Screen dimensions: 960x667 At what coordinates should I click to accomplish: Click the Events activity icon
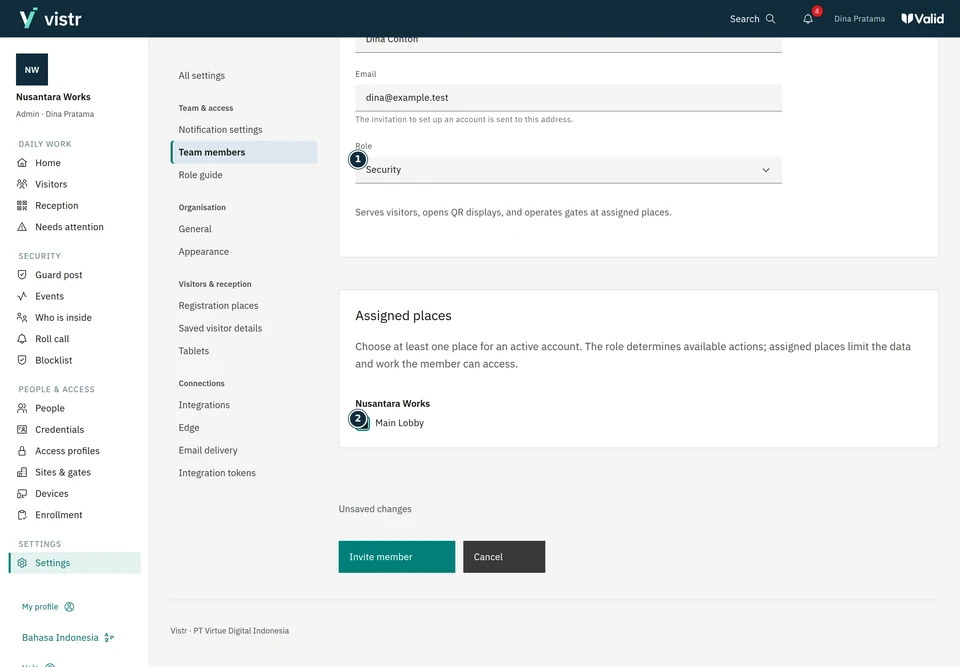(x=22, y=296)
